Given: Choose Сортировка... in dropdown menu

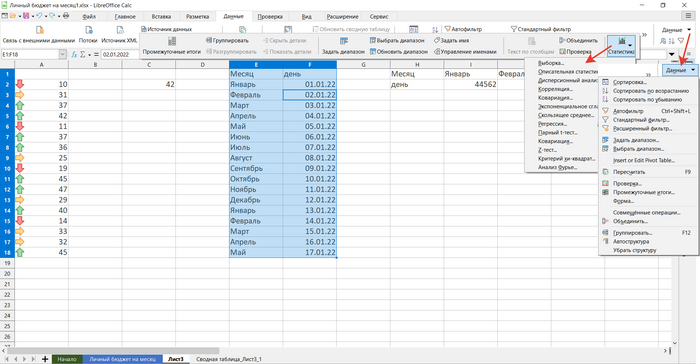Looking at the screenshot, I should coord(630,82).
